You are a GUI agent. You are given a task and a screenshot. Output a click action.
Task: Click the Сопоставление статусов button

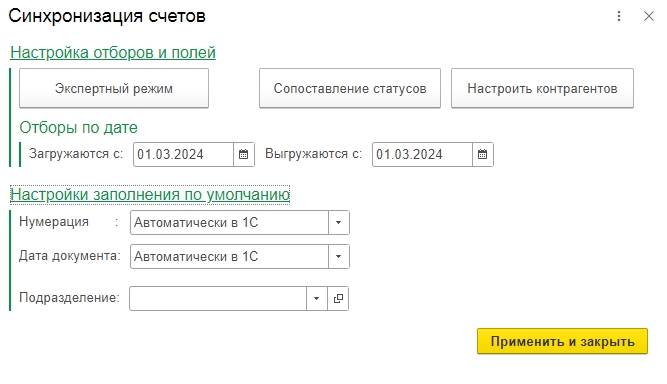tap(350, 88)
